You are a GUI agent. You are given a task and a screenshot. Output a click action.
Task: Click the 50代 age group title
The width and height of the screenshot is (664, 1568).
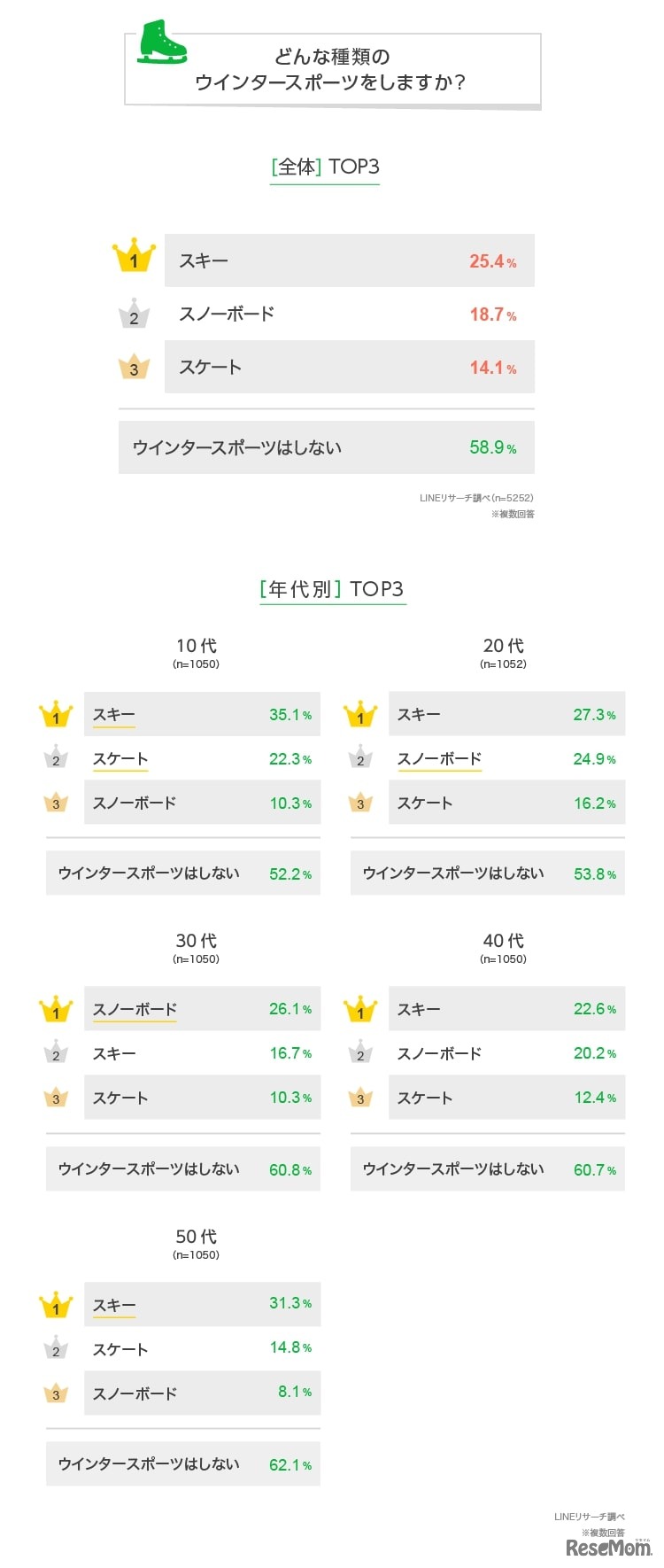click(196, 1237)
